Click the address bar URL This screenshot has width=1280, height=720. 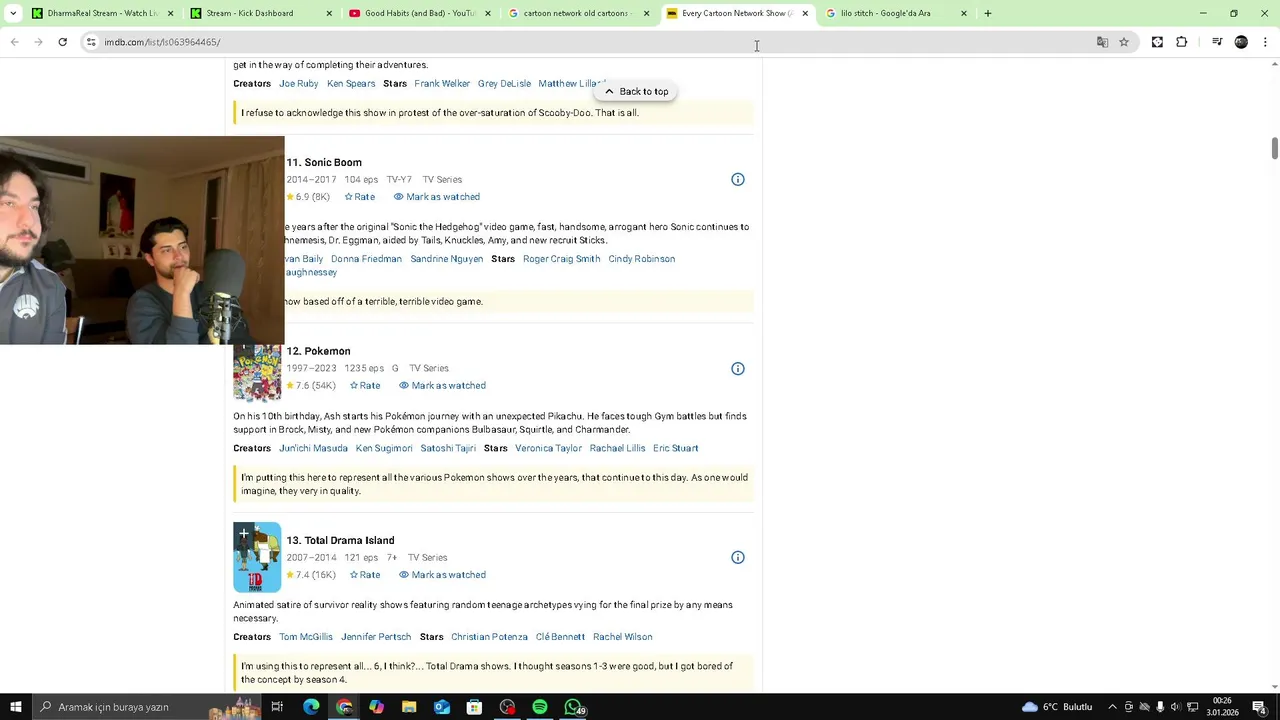(162, 42)
